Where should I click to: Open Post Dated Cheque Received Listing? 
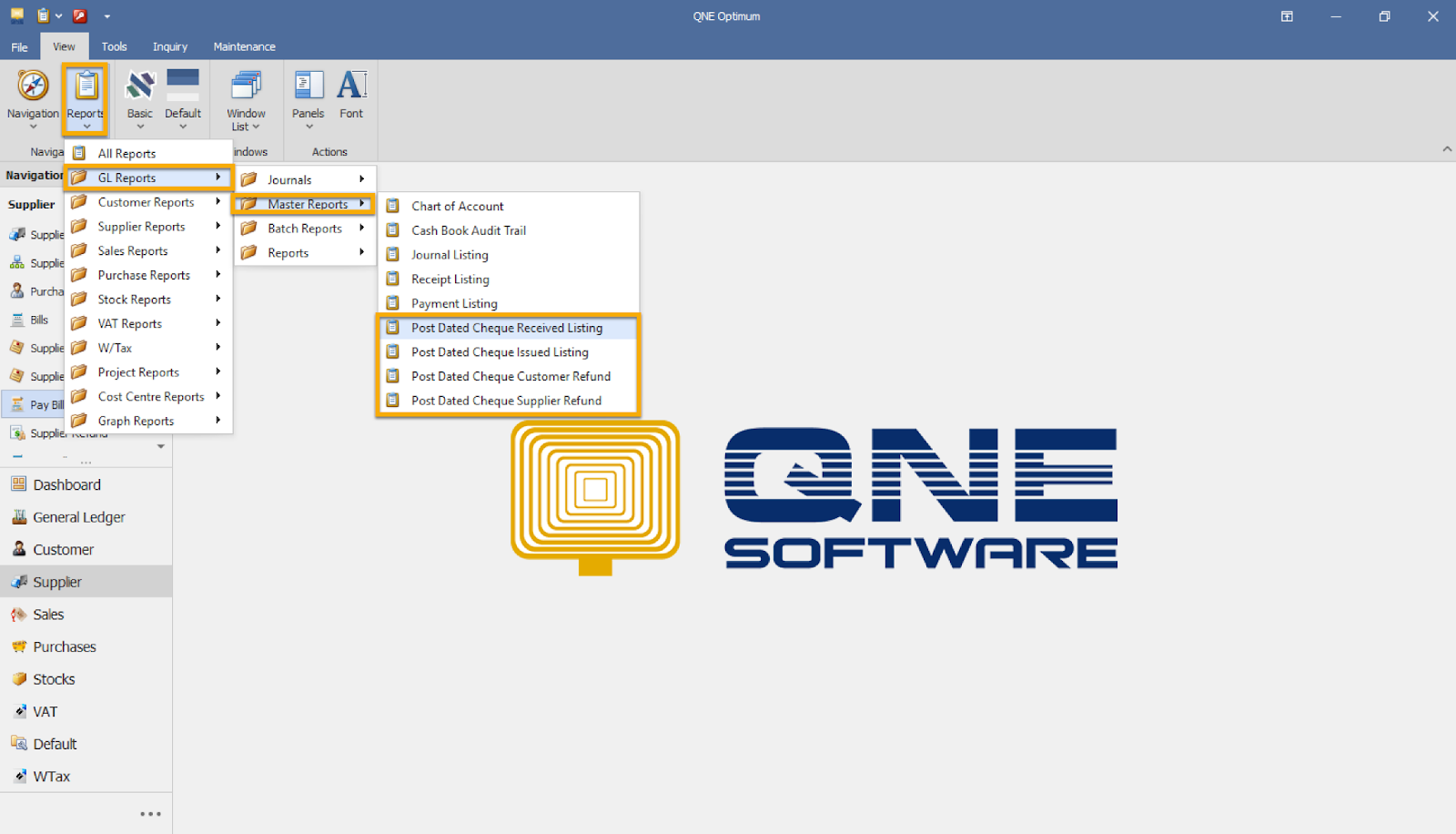click(509, 328)
